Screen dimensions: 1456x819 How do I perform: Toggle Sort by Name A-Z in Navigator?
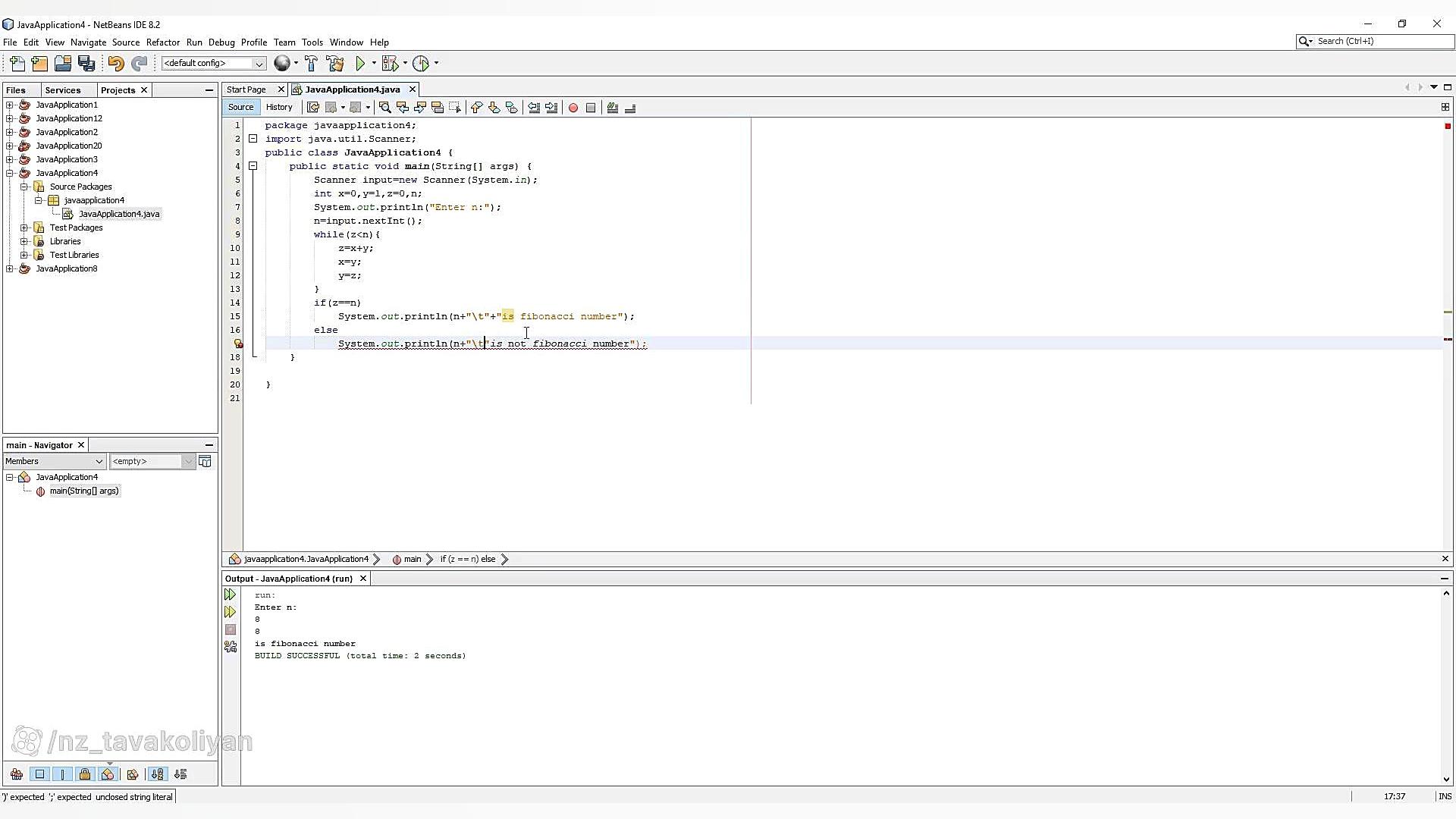tap(157, 774)
